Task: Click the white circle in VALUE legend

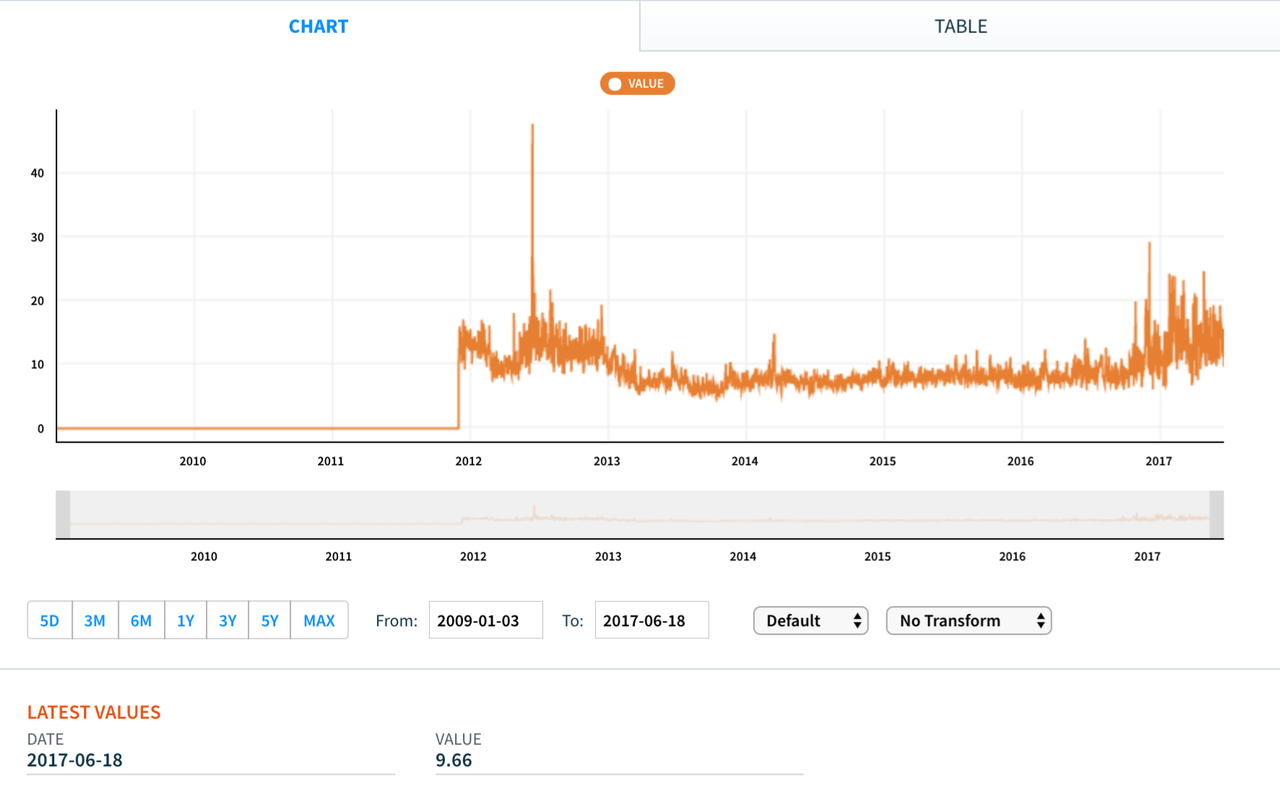Action: pyautogui.click(x=615, y=84)
